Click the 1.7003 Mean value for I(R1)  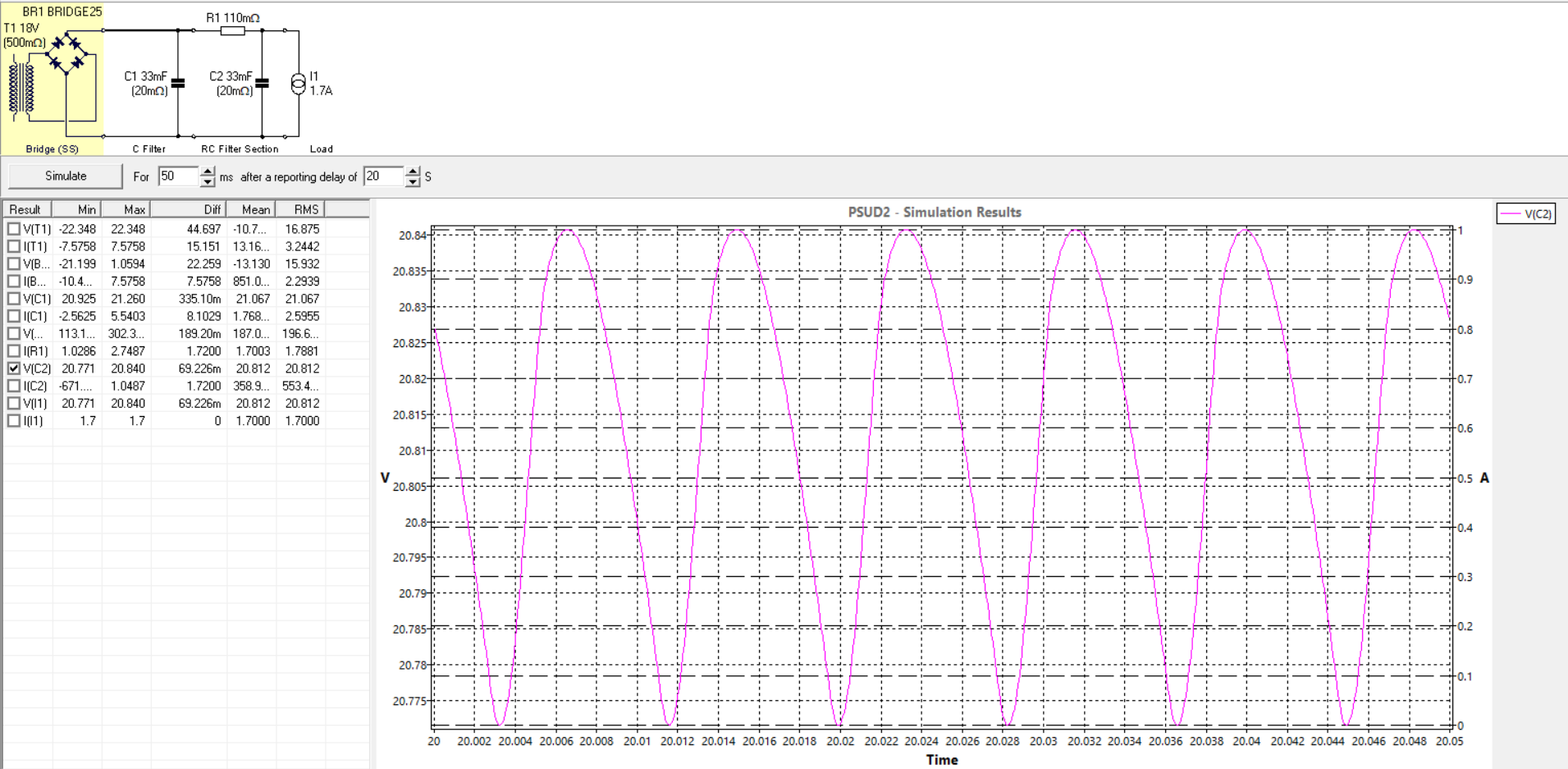point(253,351)
